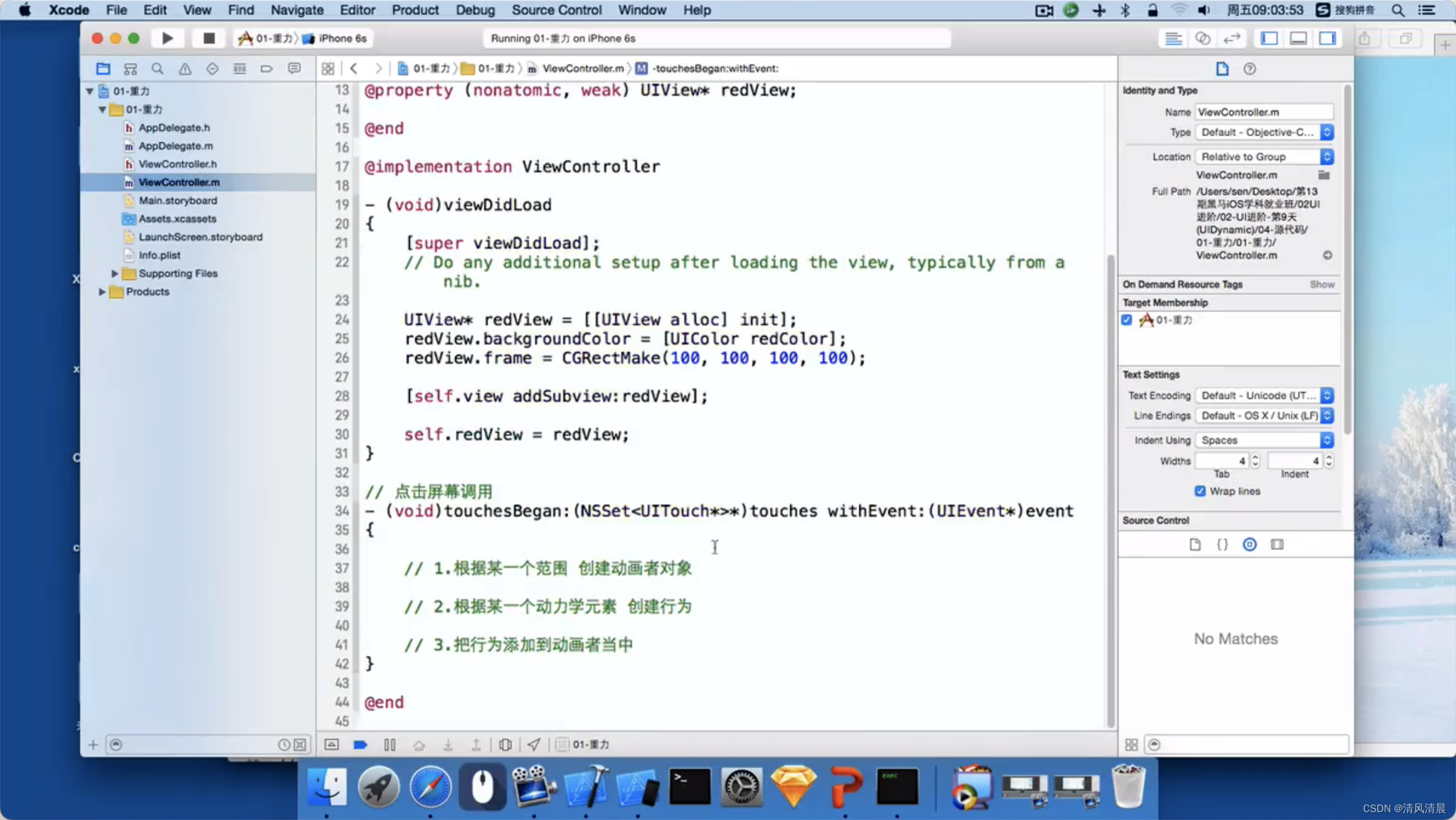This screenshot has width=1456, height=820.
Task: Click the quick help inspector icon
Action: click(1249, 68)
